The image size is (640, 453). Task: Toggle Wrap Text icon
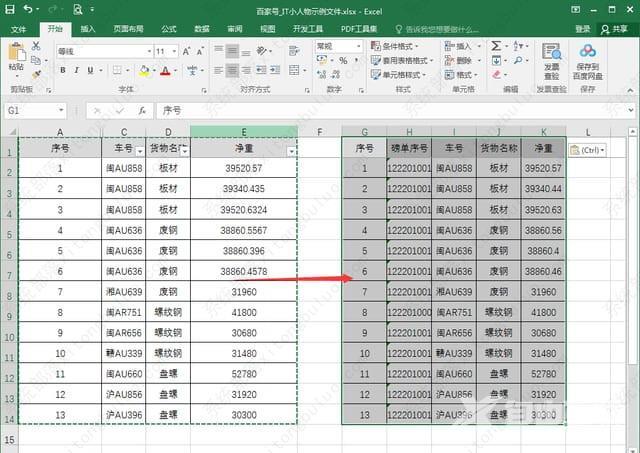click(293, 51)
